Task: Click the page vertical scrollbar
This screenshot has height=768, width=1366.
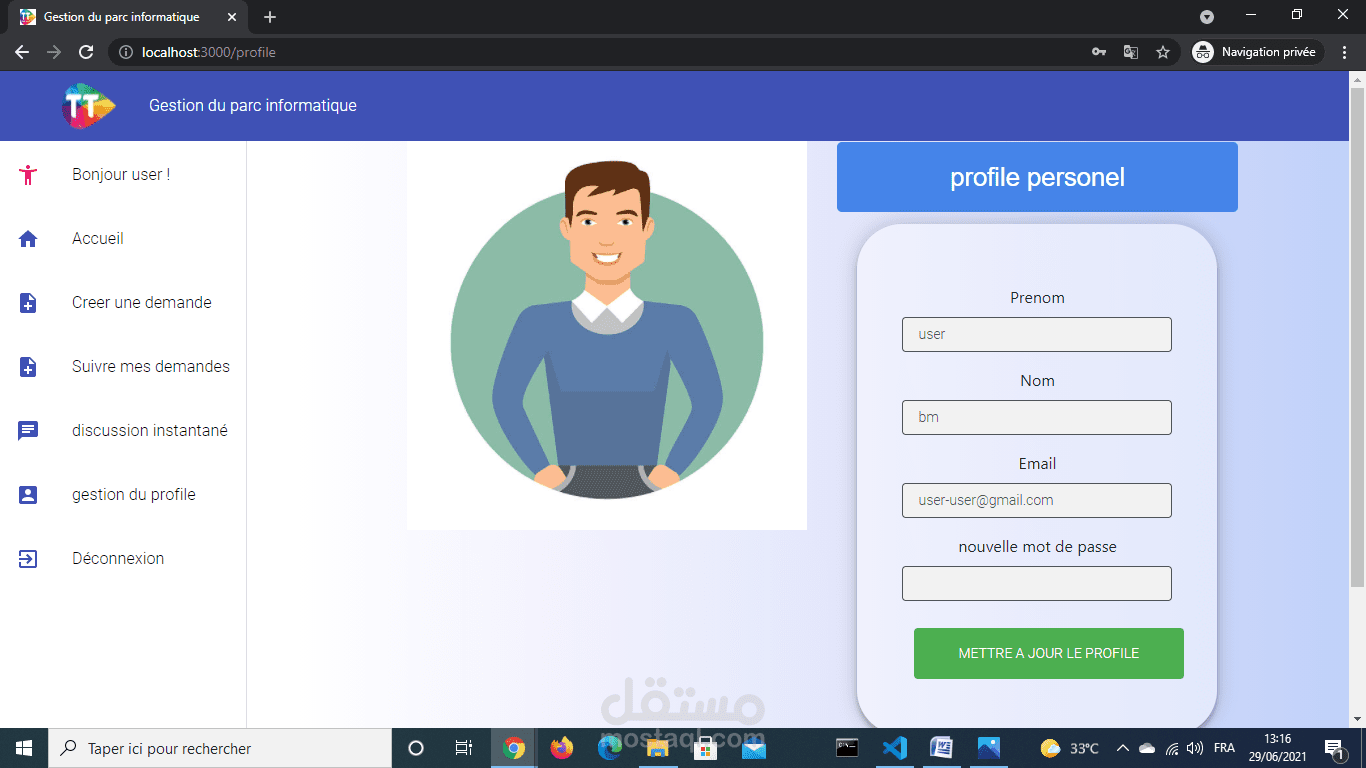Action: 1357,337
